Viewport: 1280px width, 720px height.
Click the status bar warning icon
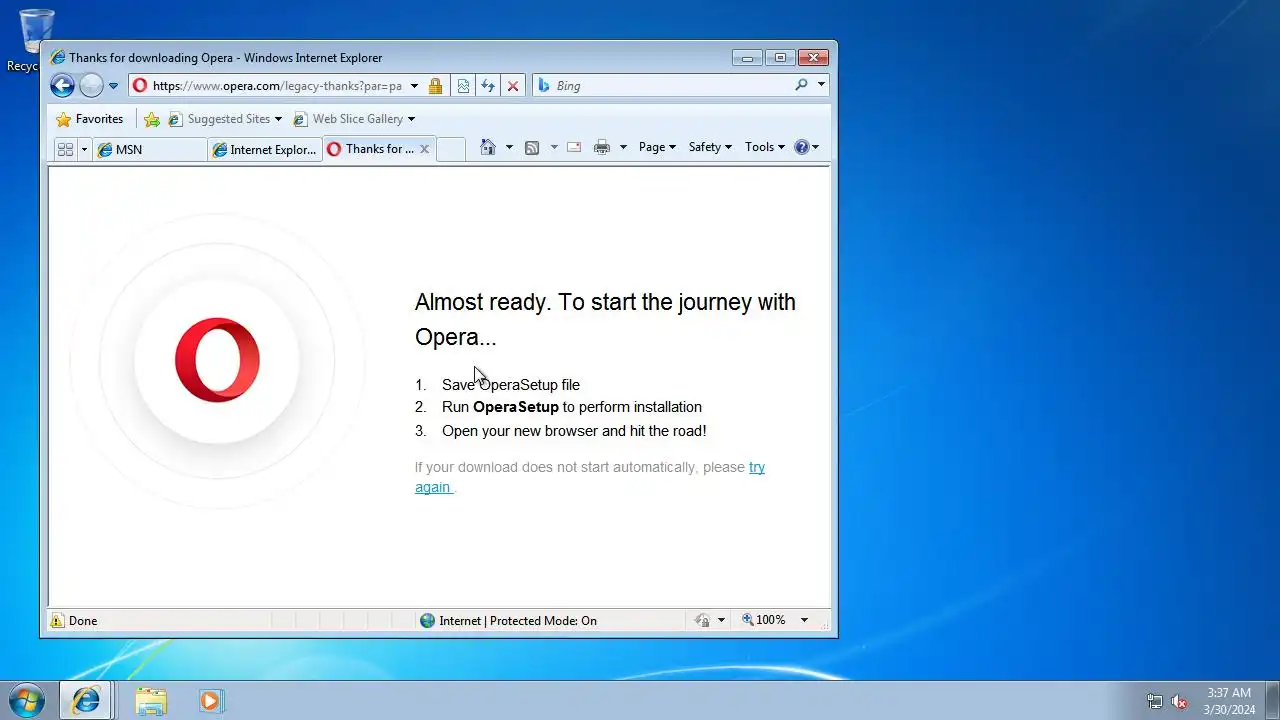(57, 621)
